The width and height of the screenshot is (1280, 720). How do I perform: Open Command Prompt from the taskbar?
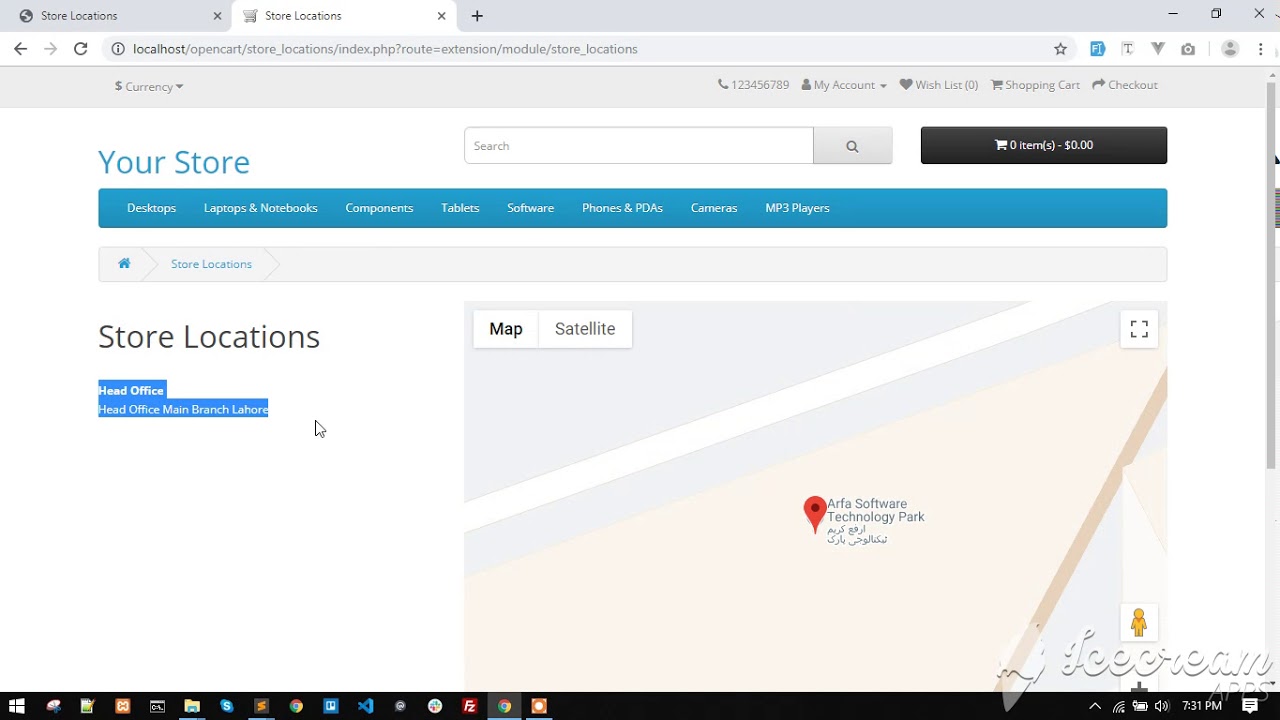157,706
